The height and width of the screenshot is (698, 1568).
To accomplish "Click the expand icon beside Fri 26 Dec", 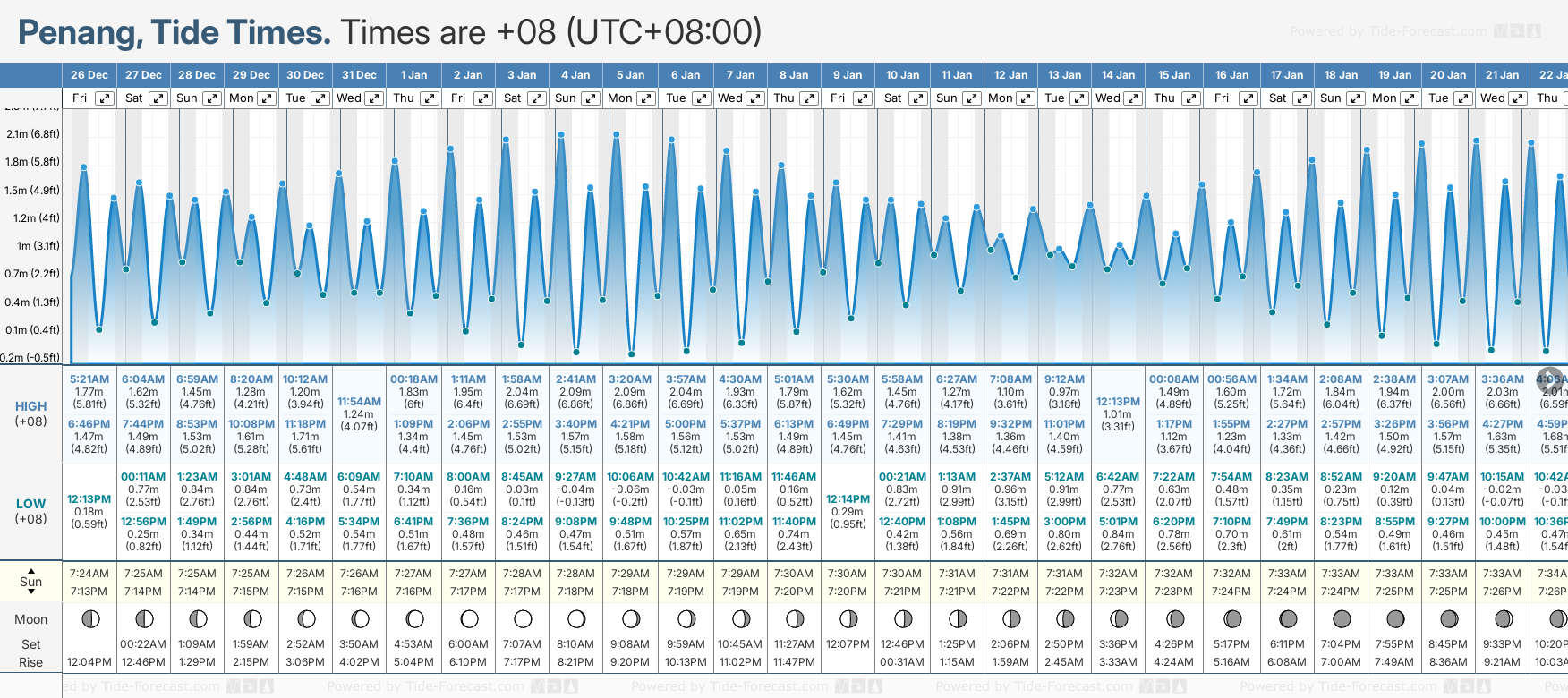I will tap(105, 98).
